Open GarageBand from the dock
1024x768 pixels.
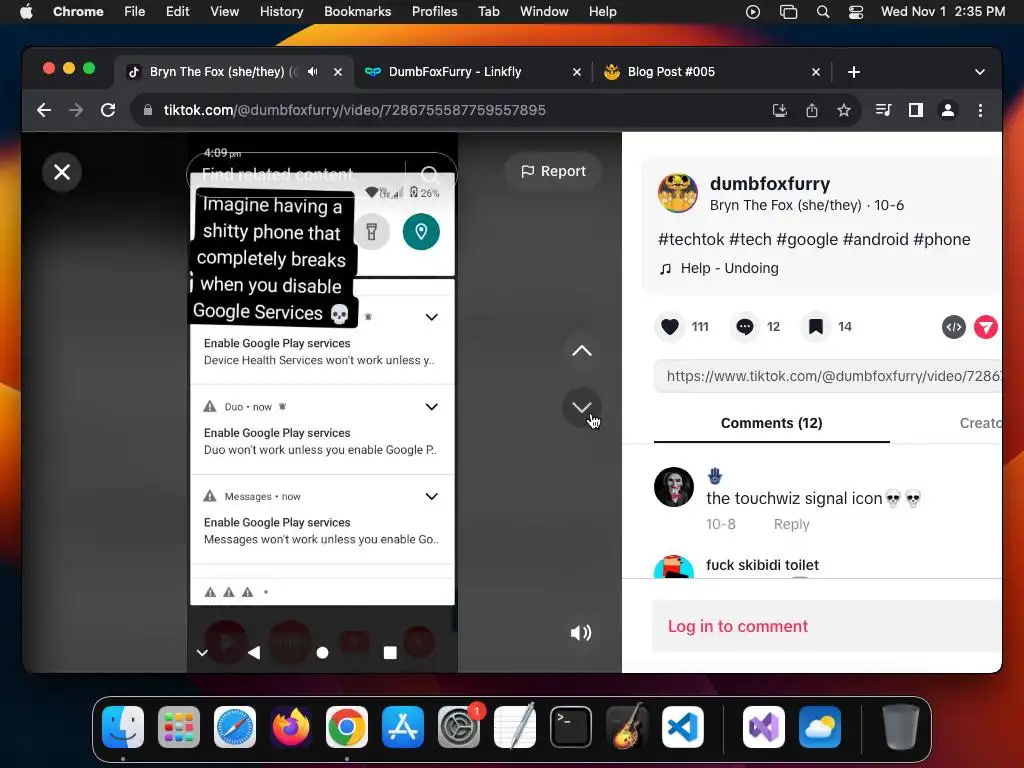coord(627,727)
